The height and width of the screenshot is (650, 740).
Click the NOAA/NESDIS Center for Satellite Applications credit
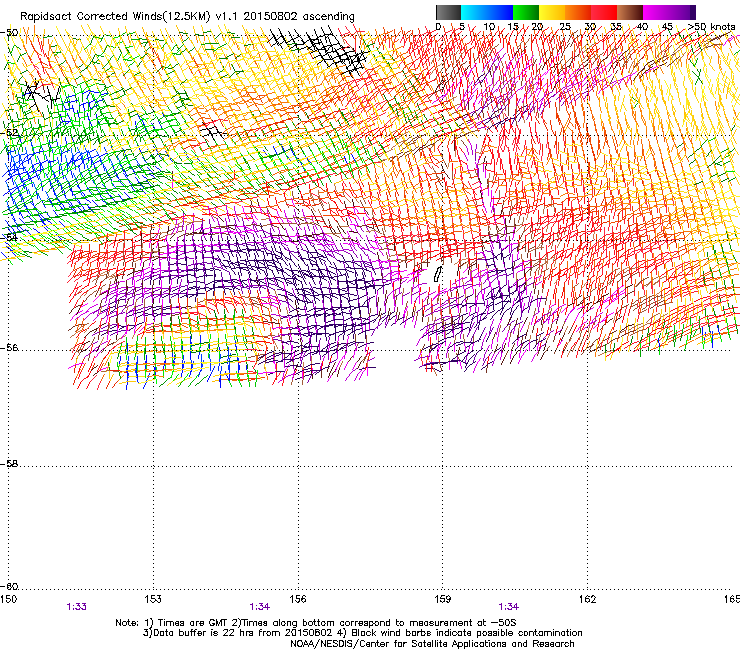[432, 644]
